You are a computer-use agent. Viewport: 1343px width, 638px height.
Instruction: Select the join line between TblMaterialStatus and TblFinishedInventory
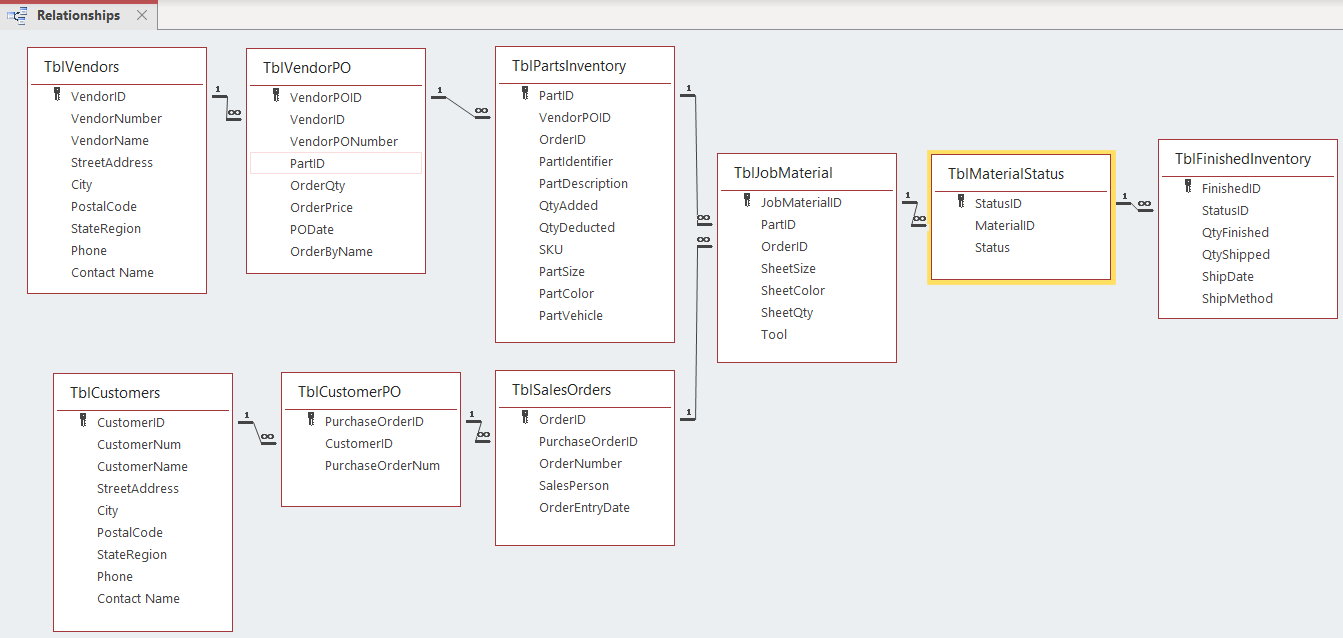pos(1134,204)
